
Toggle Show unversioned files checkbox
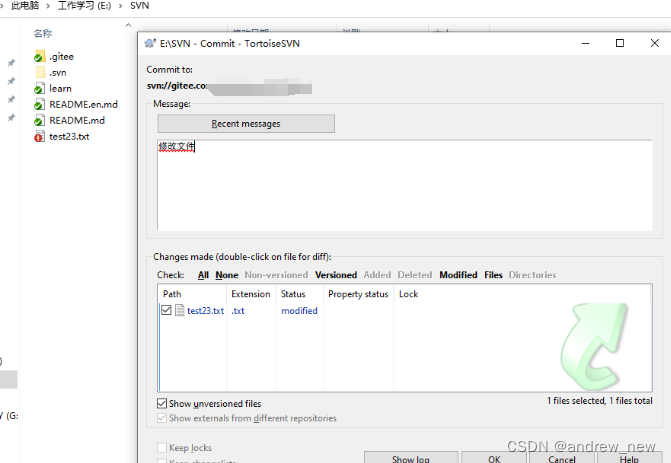[x=162, y=404]
